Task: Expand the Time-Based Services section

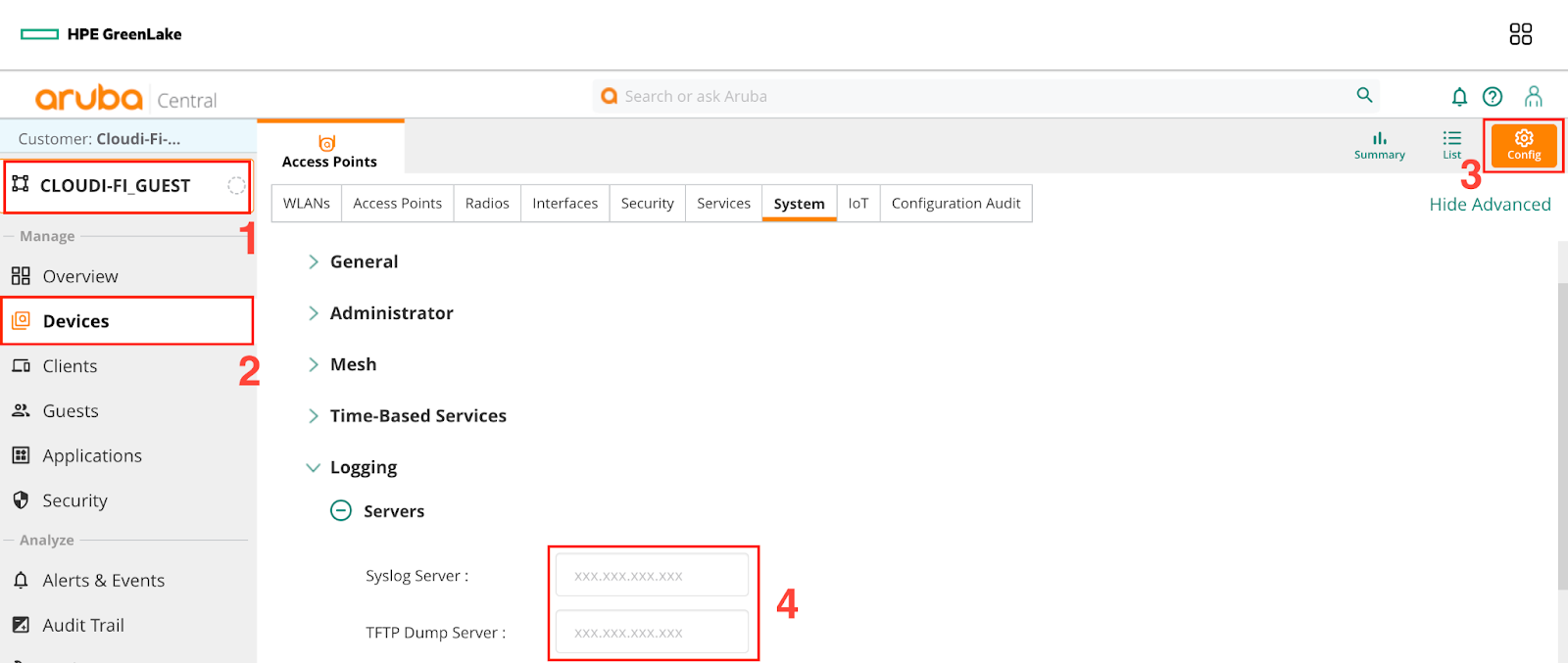Action: coord(314,416)
